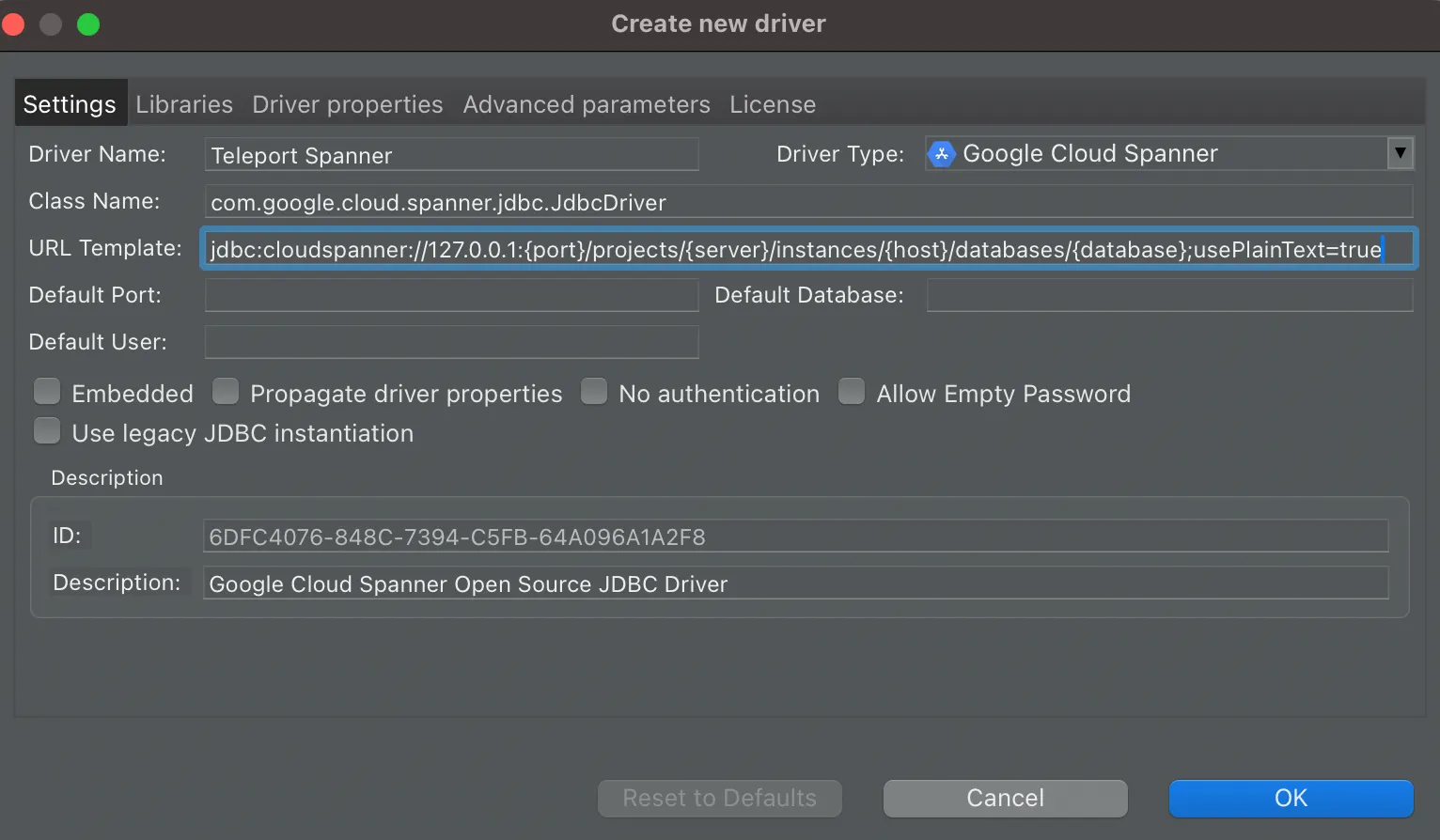Image resolution: width=1440 pixels, height=840 pixels.
Task: Click the Create new driver title
Action: [x=719, y=23]
